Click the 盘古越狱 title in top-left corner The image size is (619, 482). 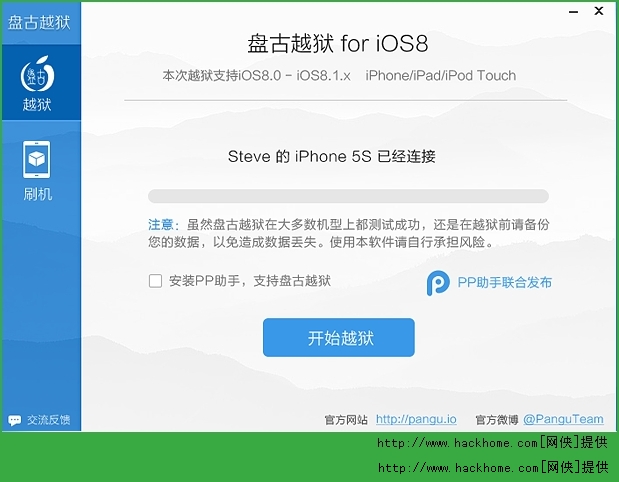pyautogui.click(x=39, y=22)
